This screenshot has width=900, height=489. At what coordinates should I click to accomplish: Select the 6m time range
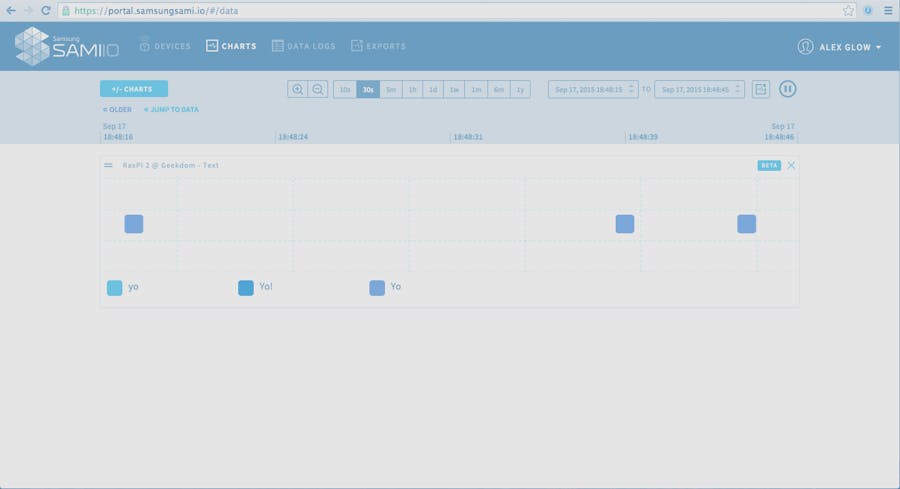498,90
